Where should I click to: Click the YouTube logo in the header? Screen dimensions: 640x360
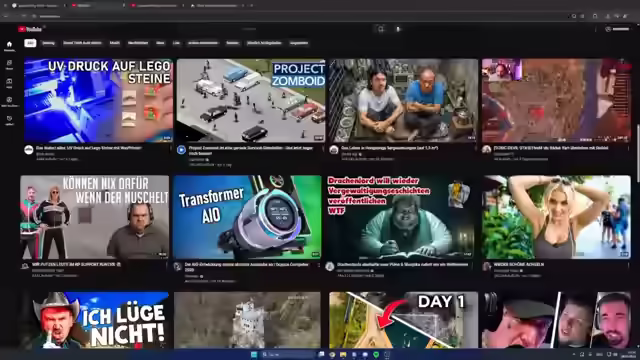(x=30, y=29)
